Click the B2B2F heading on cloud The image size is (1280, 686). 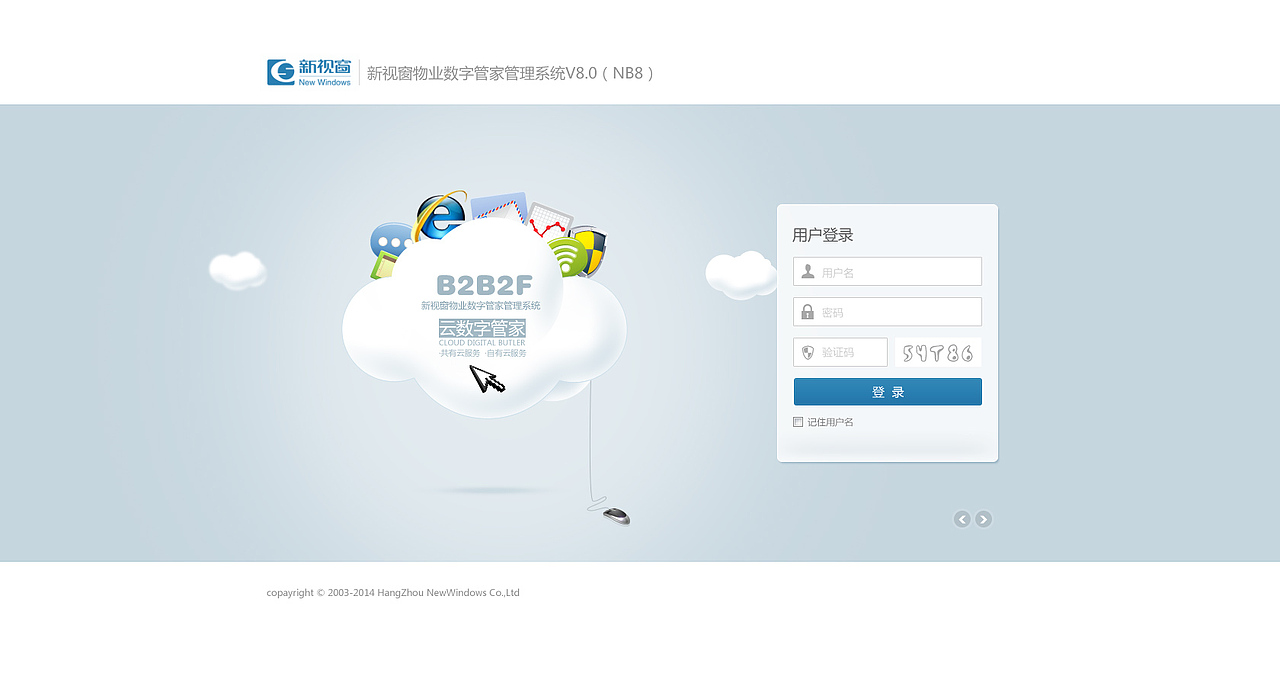pos(485,285)
